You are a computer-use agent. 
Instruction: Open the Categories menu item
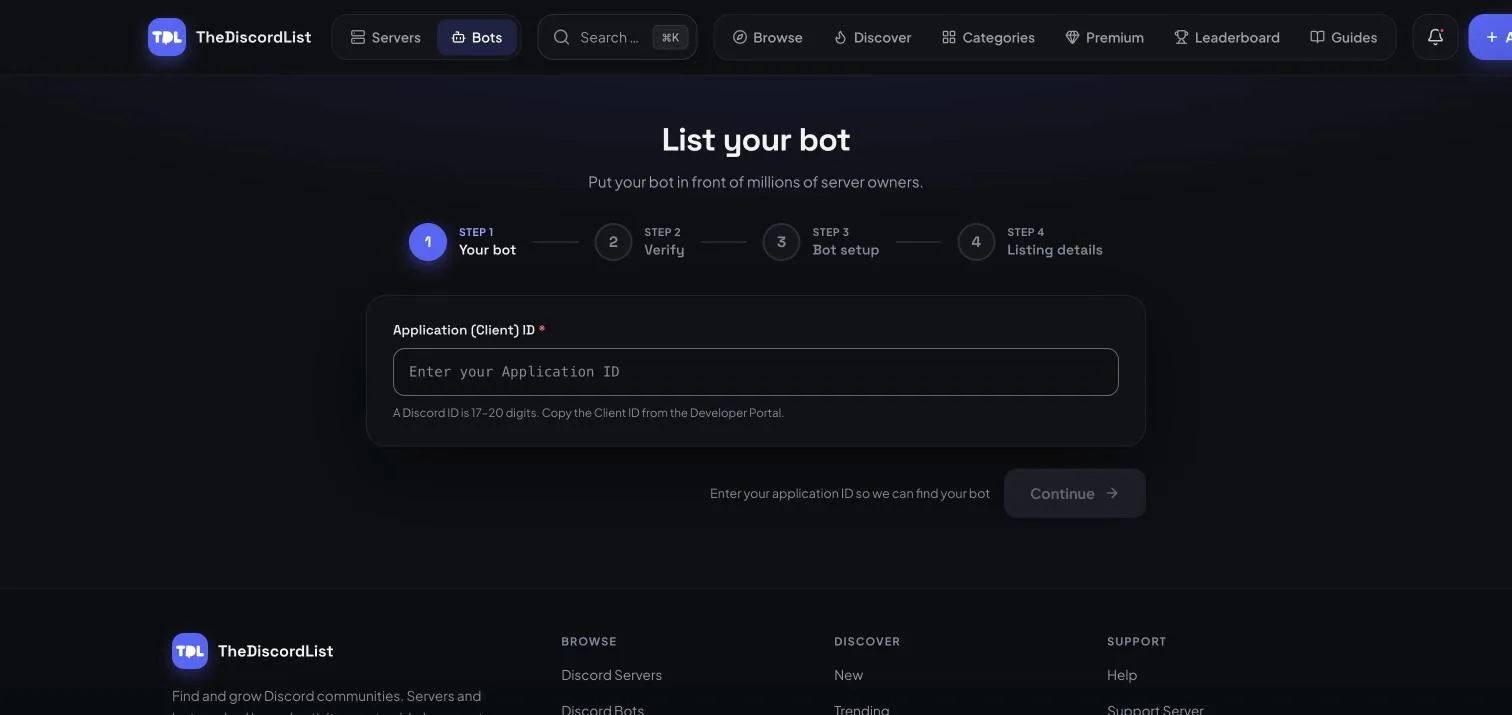coord(988,37)
